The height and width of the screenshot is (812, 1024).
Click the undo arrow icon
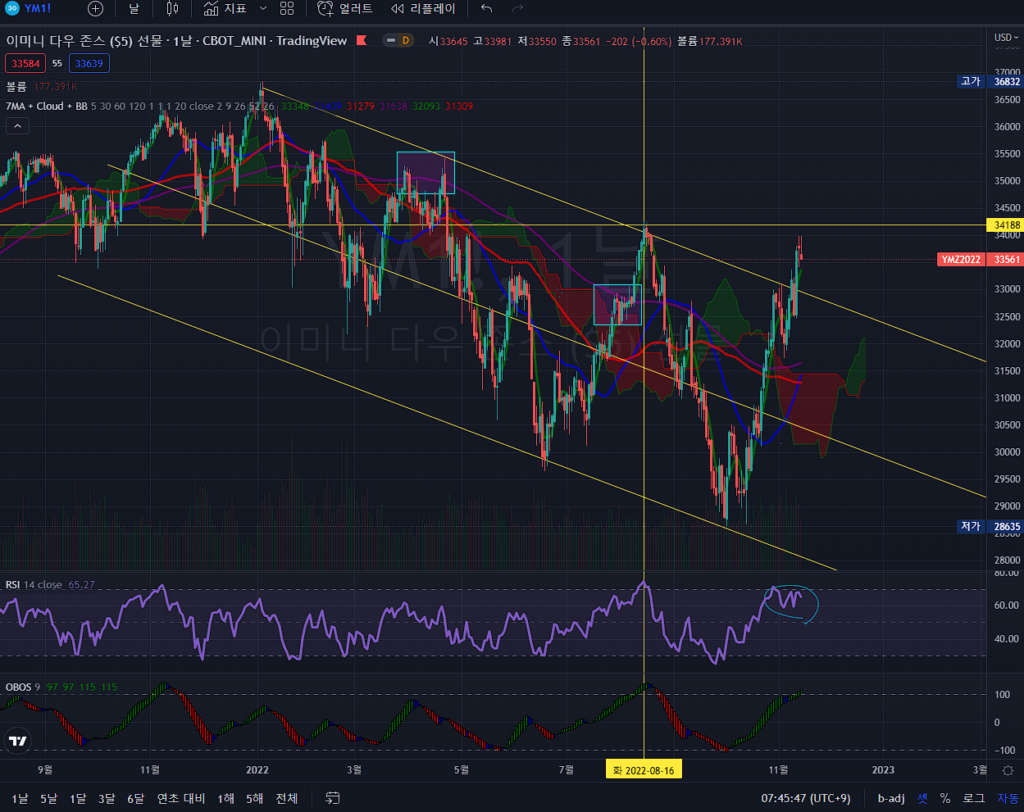[487, 9]
